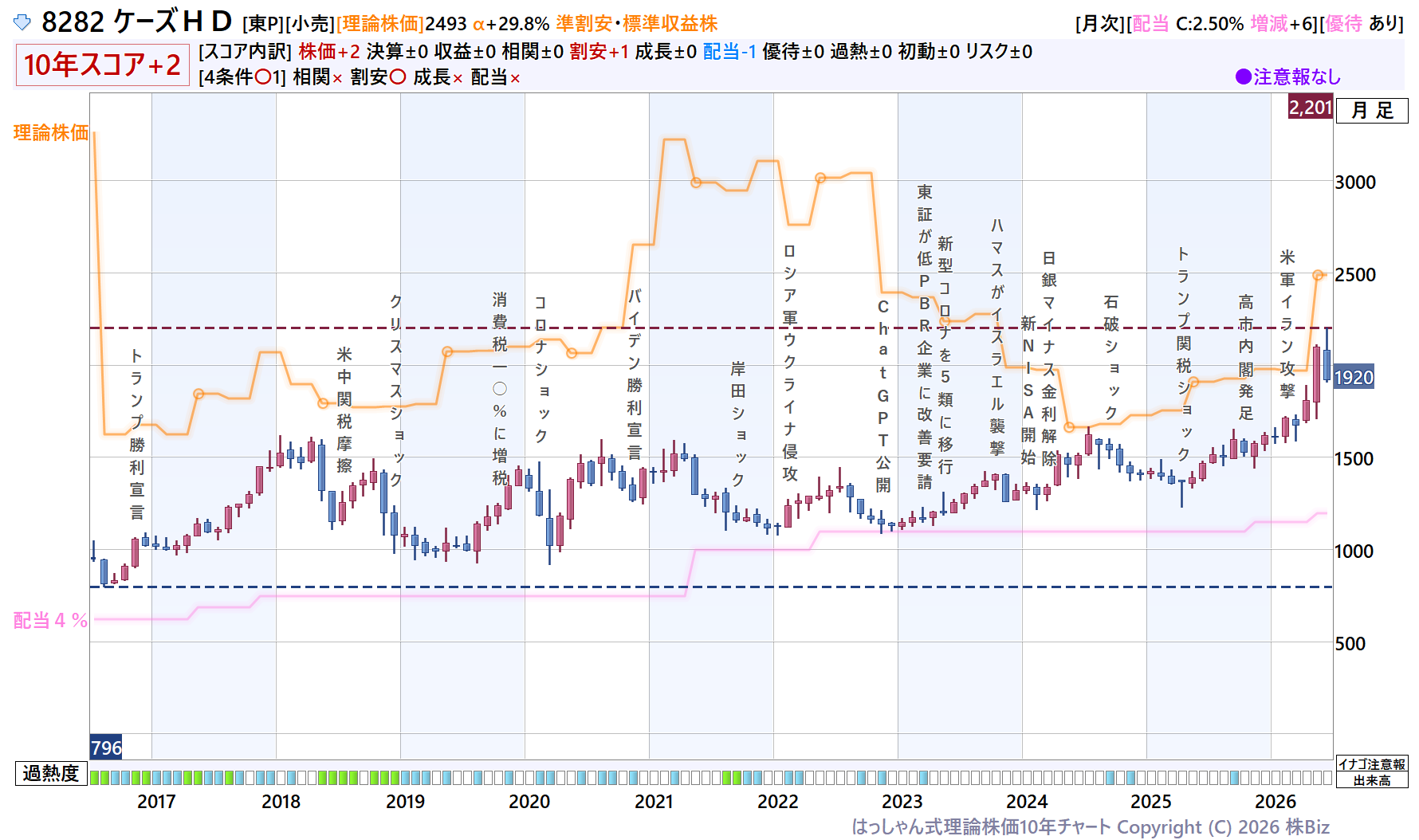Click the ChatGPT公開 event label
1419x840 pixels.
click(883, 396)
